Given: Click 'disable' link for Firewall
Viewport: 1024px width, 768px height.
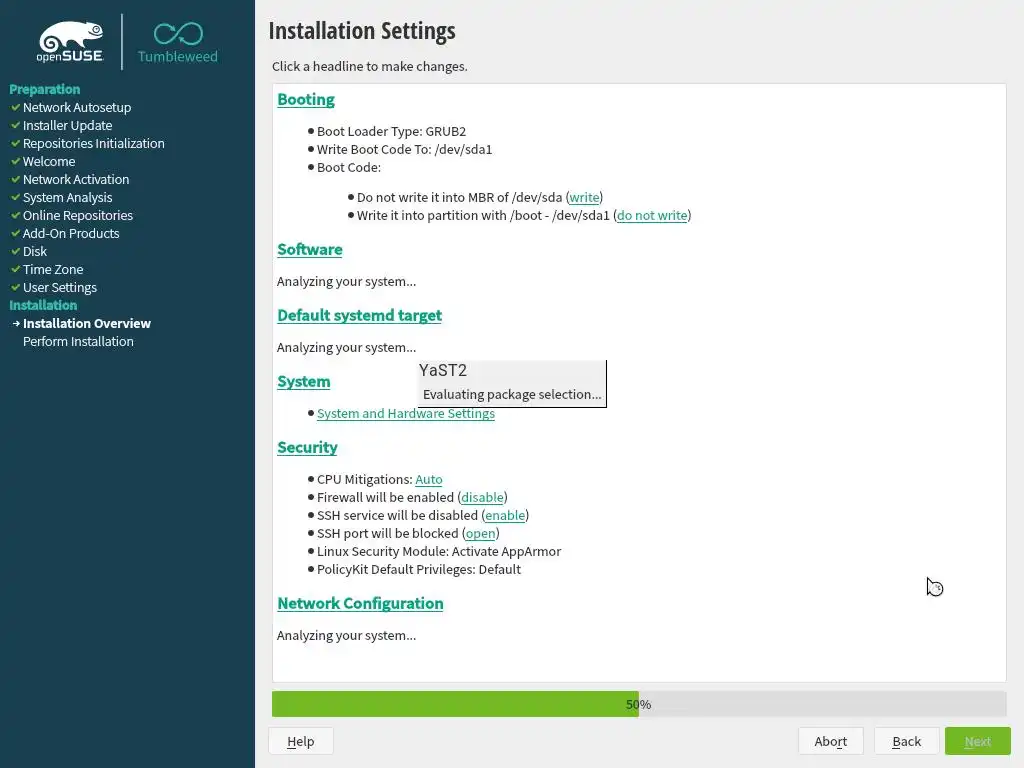Looking at the screenshot, I should click(x=482, y=498).
